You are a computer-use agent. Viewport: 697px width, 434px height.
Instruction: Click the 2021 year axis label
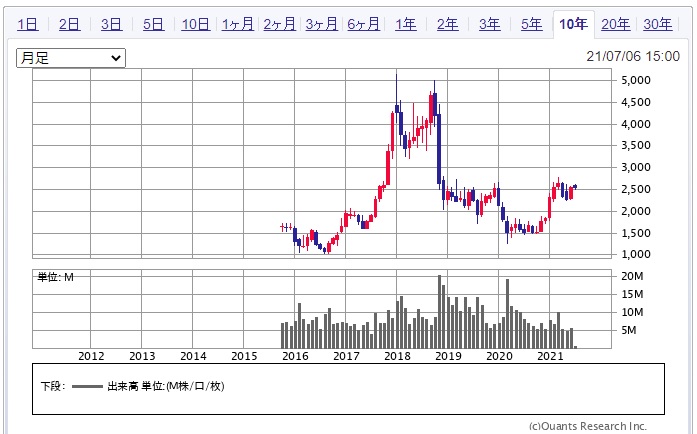(x=550, y=356)
